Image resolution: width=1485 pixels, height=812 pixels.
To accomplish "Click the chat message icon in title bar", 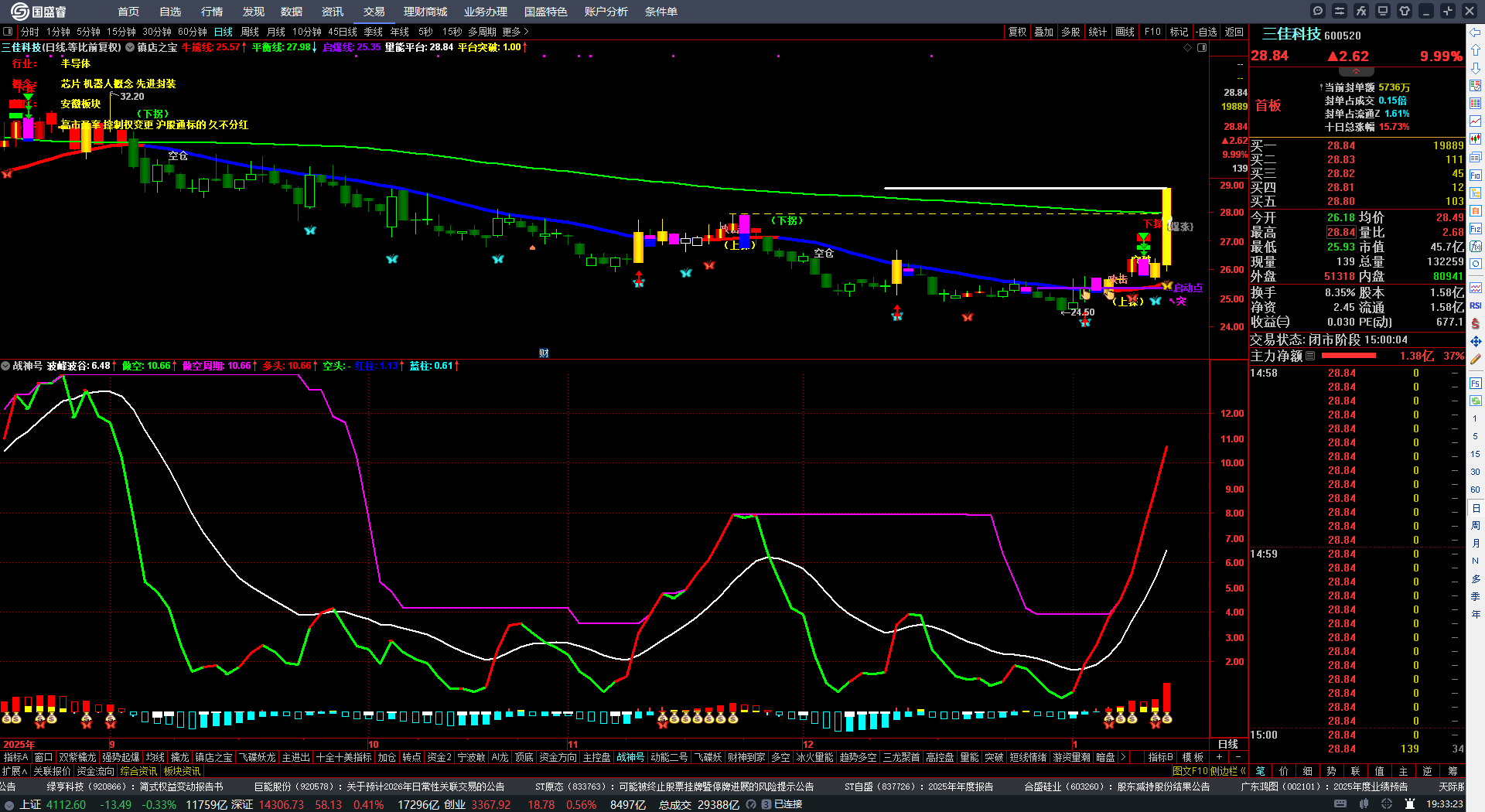I will pos(1318,11).
